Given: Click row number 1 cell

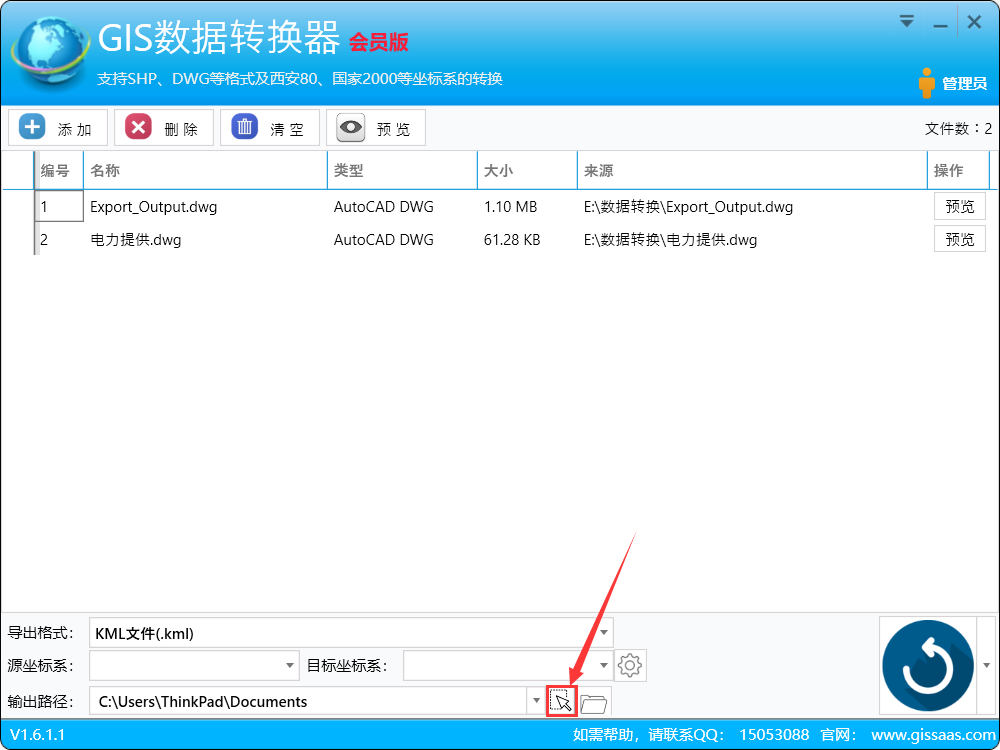Looking at the screenshot, I should [59, 206].
